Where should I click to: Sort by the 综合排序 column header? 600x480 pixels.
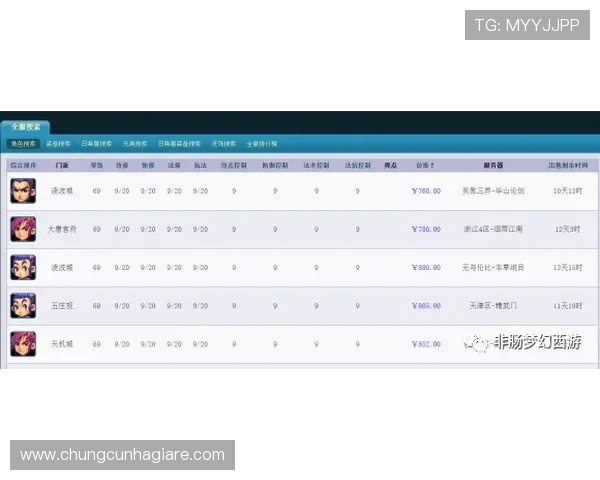click(22, 164)
